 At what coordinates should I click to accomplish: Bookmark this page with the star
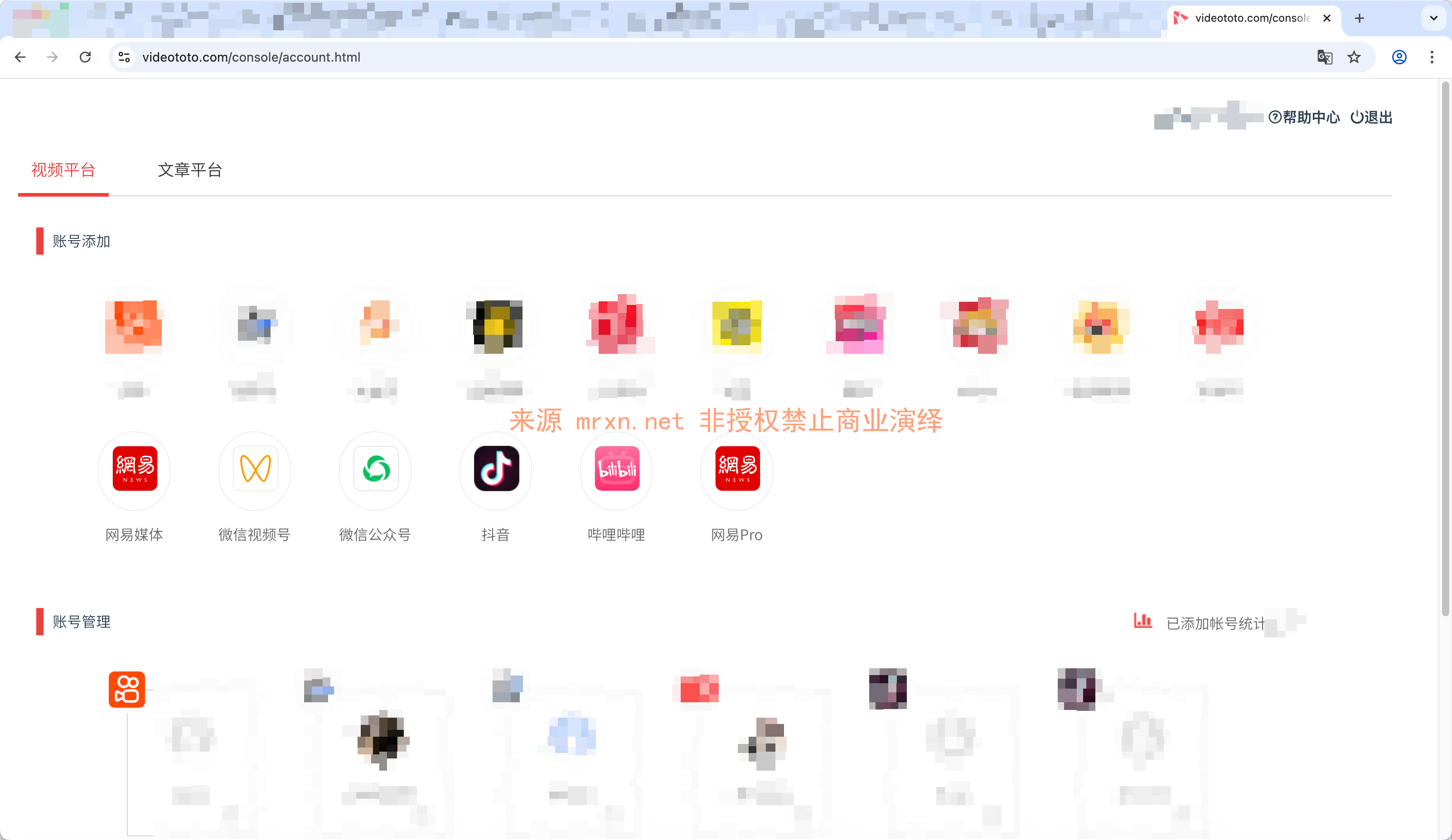pos(1354,57)
